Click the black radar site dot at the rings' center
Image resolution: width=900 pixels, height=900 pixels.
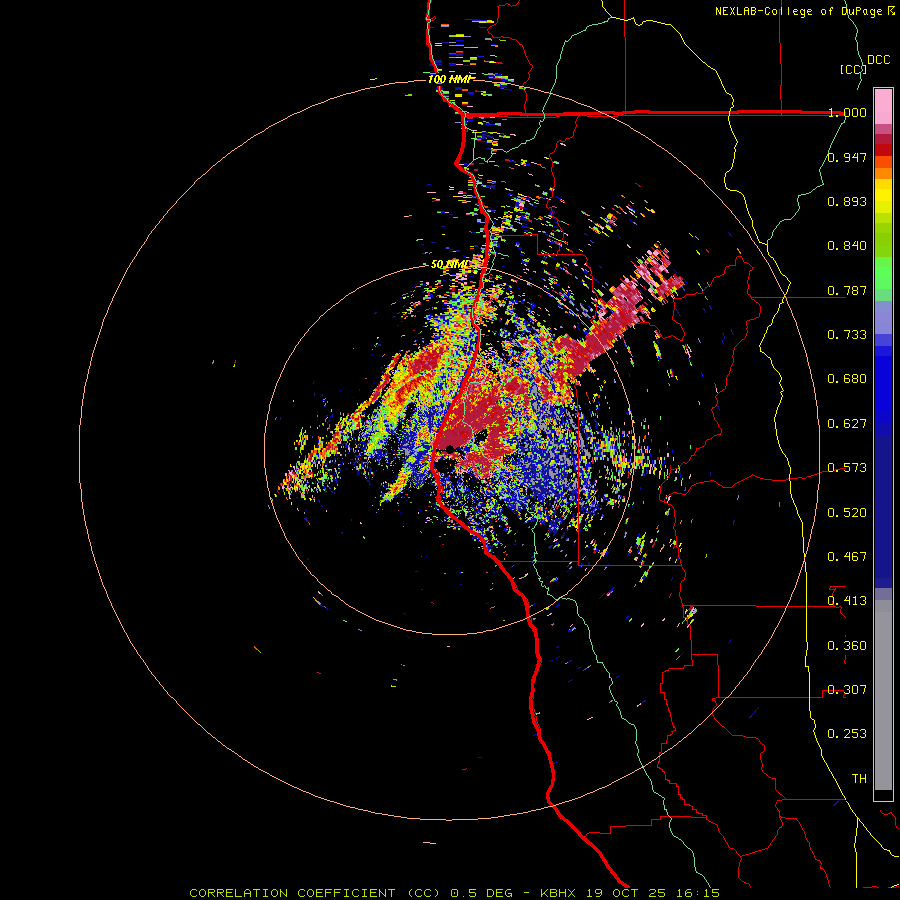tap(450, 448)
